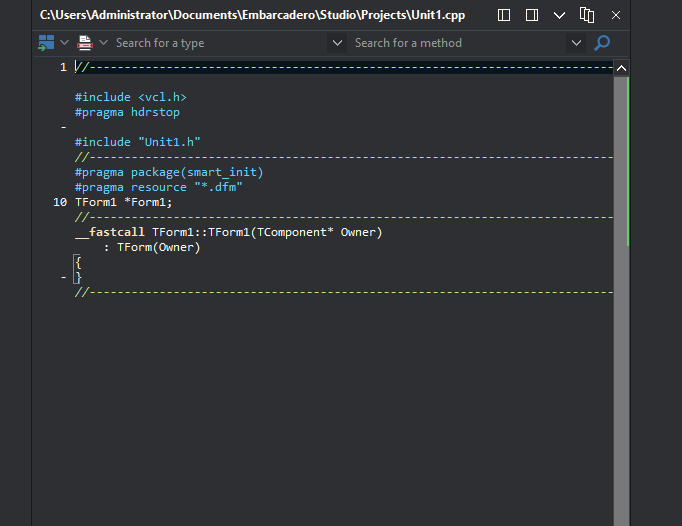682x526 pixels.
Task: Expand the Search for a type dropdown list
Action: point(337,43)
